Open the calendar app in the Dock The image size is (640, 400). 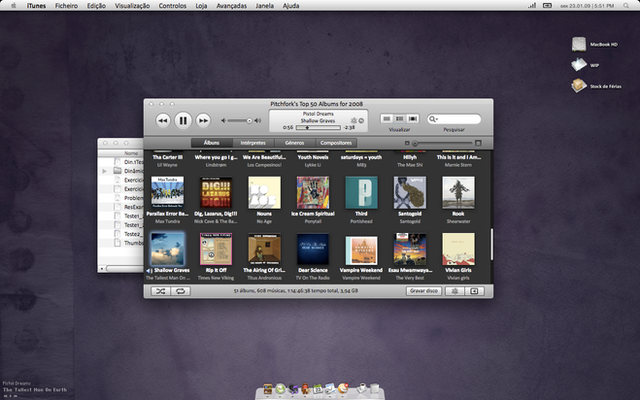coord(318,389)
